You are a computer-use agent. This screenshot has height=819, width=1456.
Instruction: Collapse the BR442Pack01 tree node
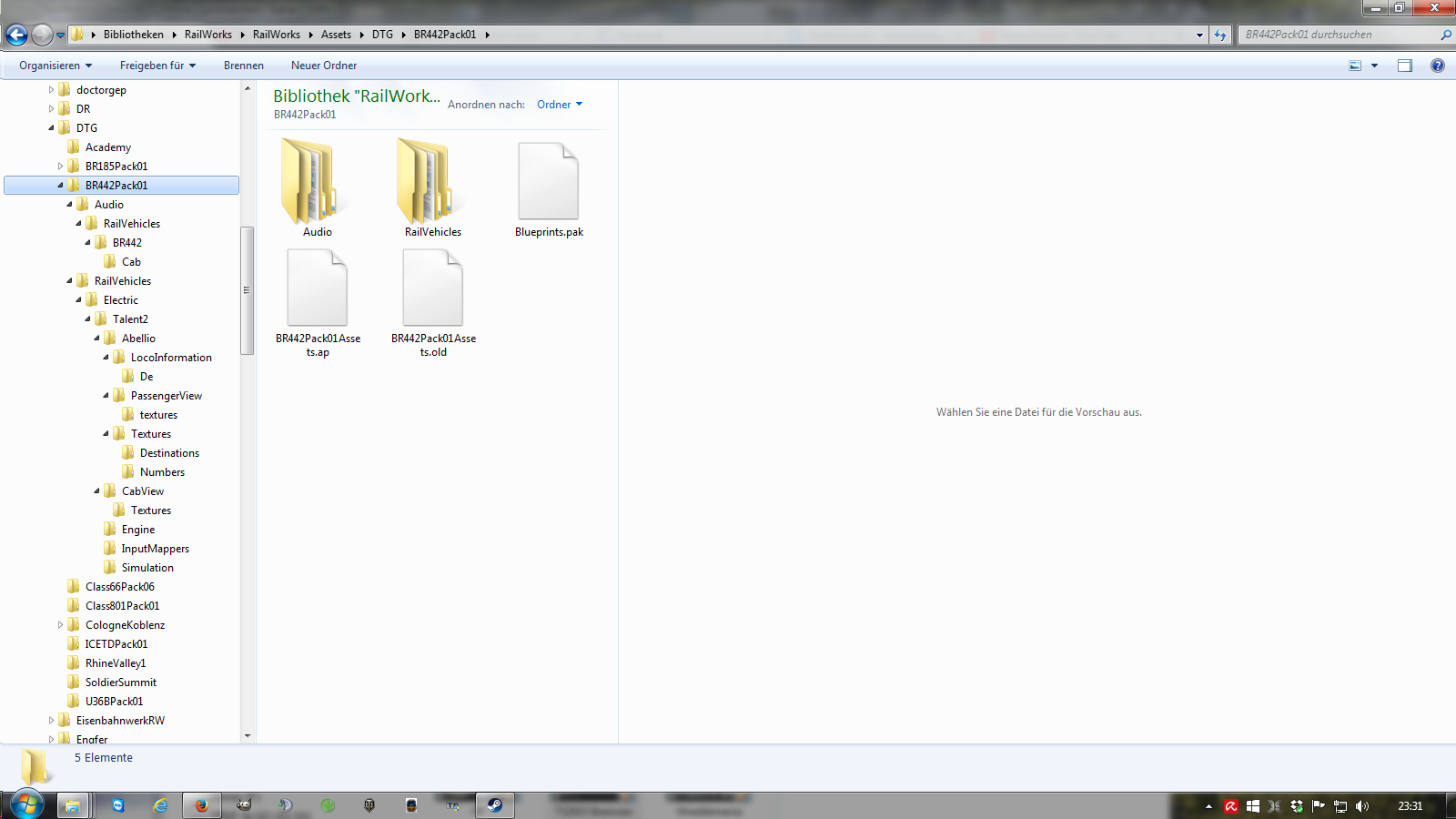click(x=60, y=186)
